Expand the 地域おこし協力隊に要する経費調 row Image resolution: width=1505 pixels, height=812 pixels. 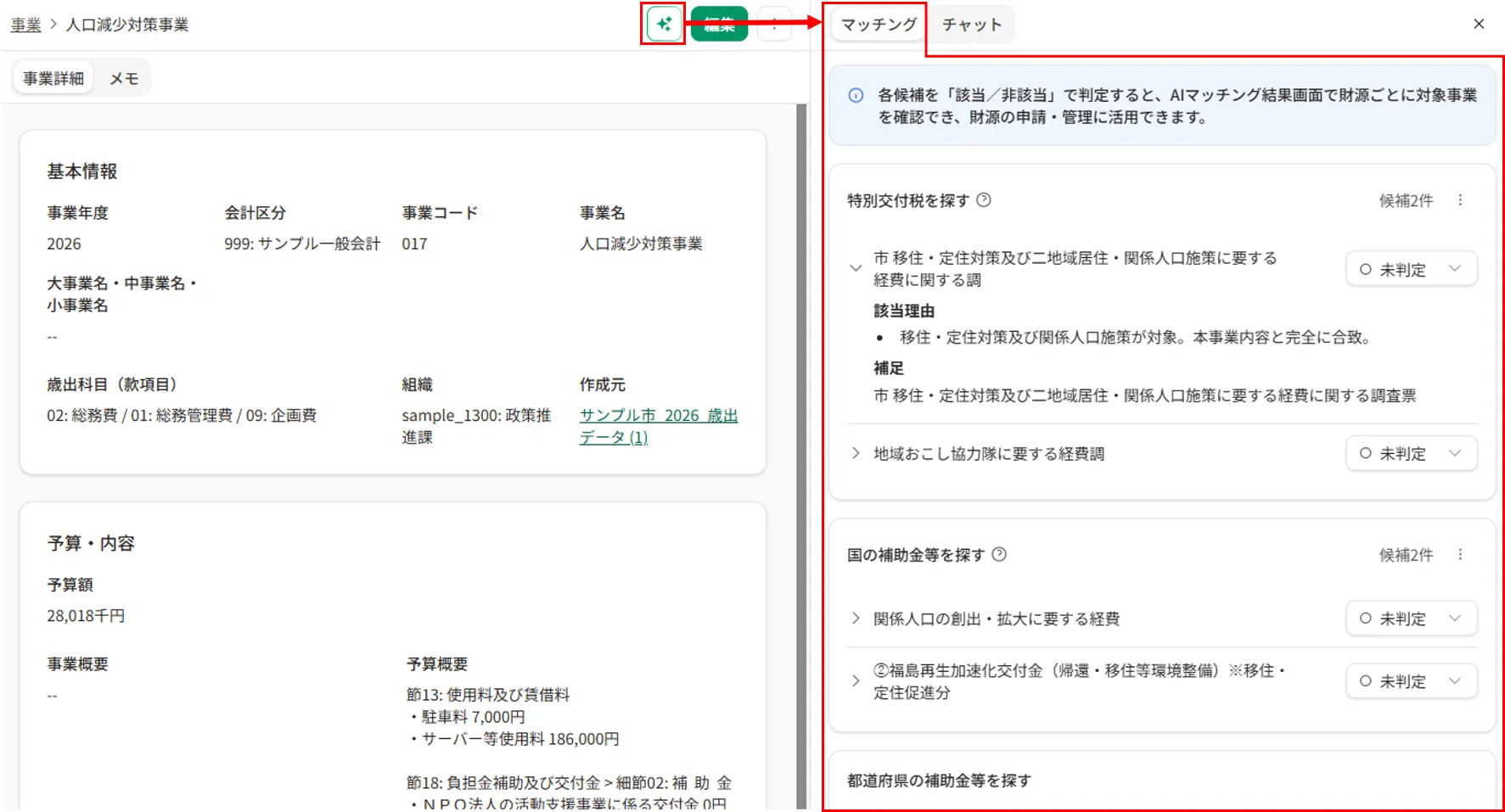(x=856, y=453)
